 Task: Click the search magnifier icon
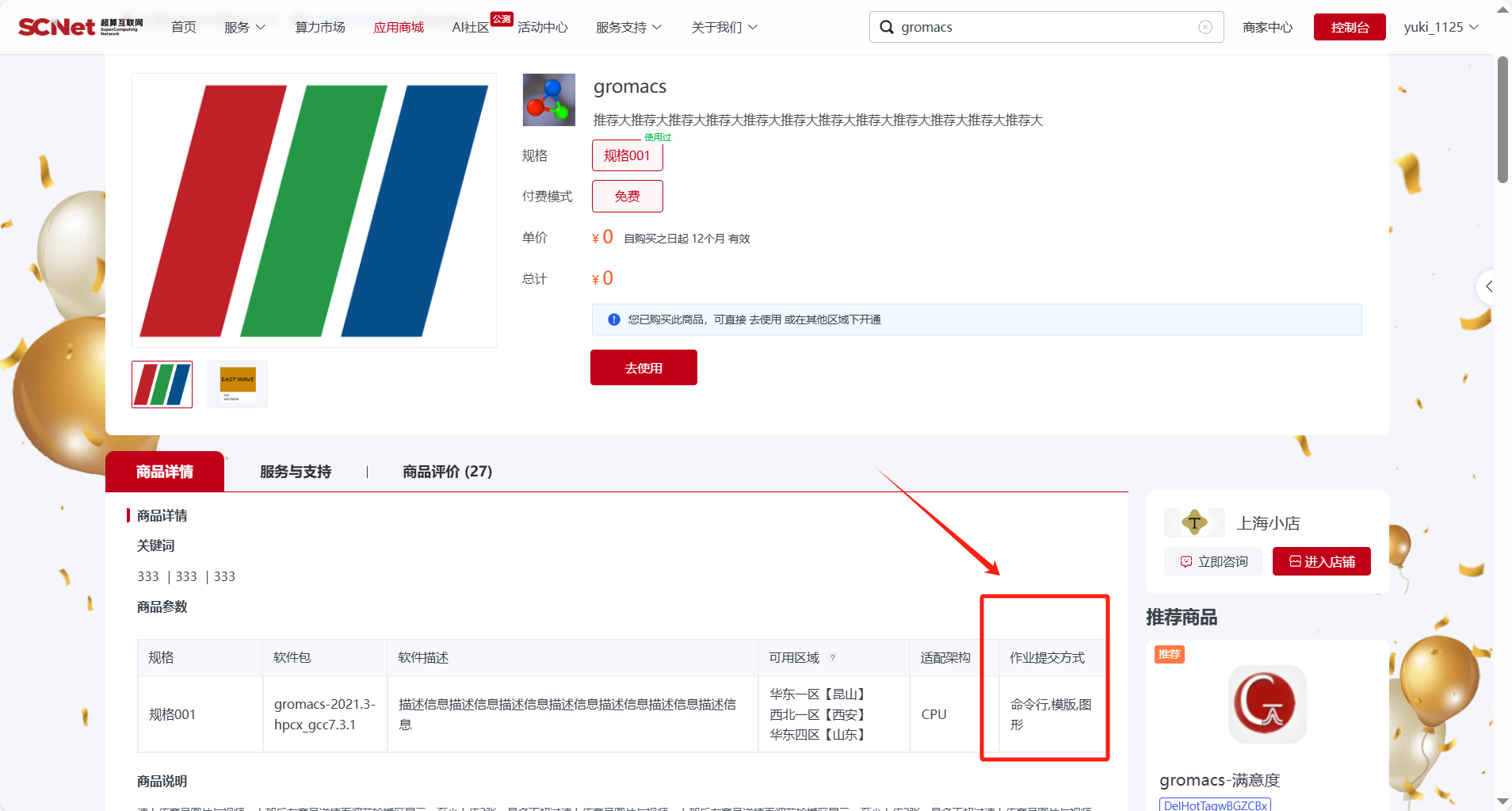pos(887,27)
